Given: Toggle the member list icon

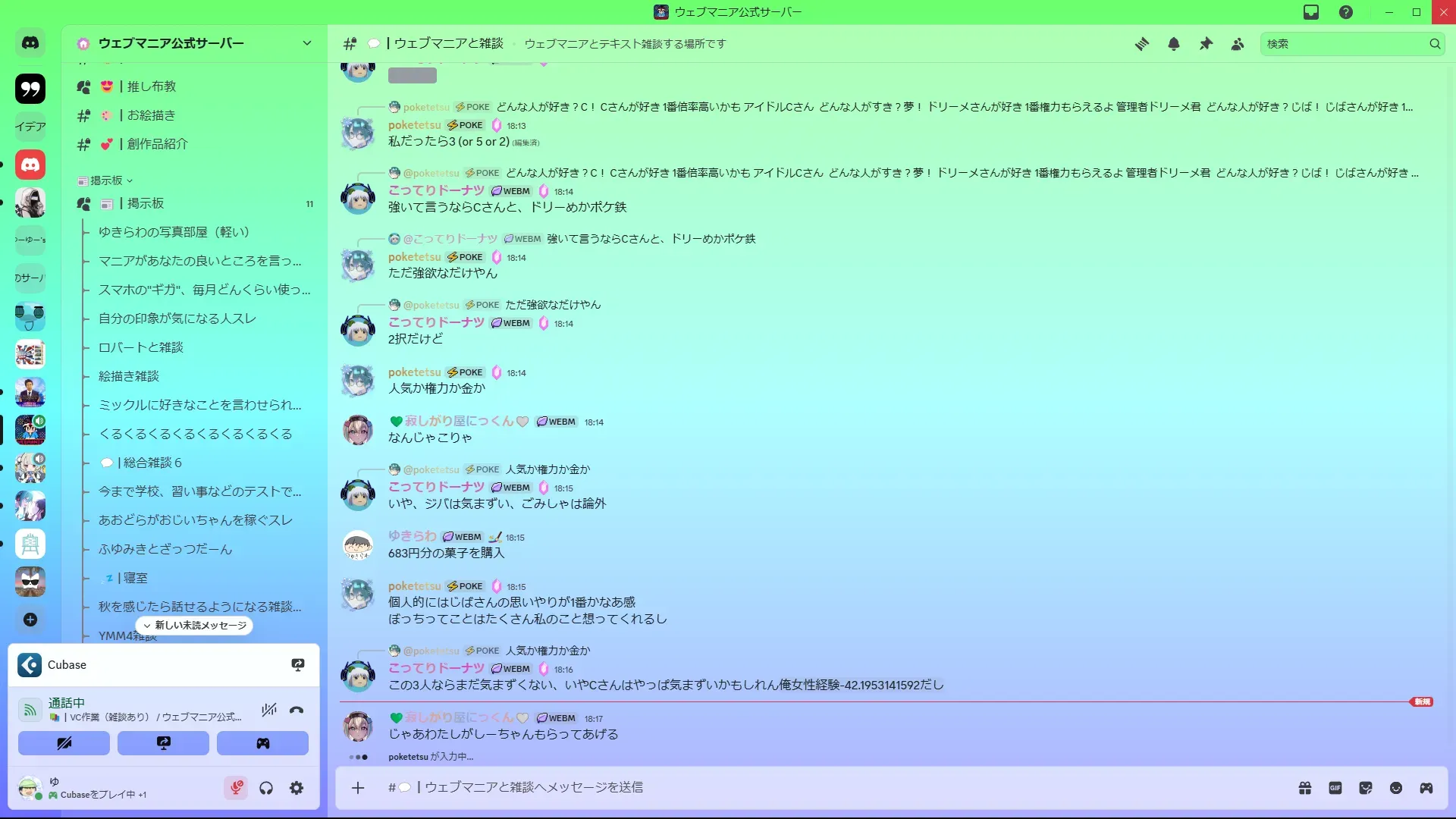Looking at the screenshot, I should pyautogui.click(x=1238, y=44).
